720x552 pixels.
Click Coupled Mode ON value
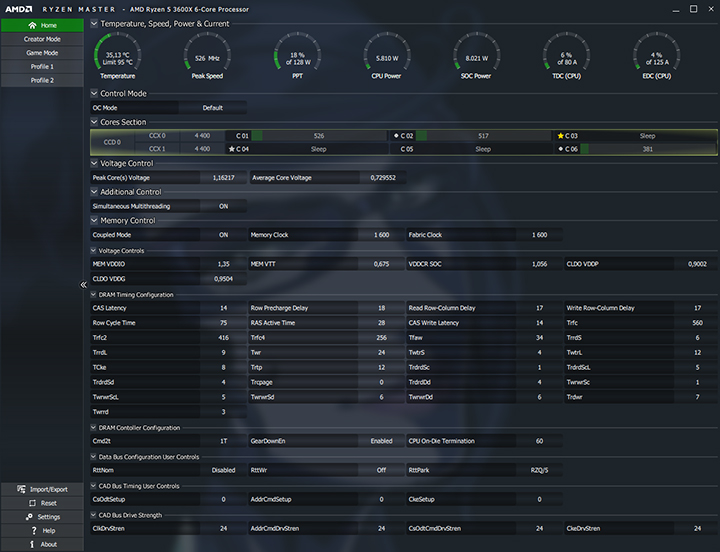(224, 235)
